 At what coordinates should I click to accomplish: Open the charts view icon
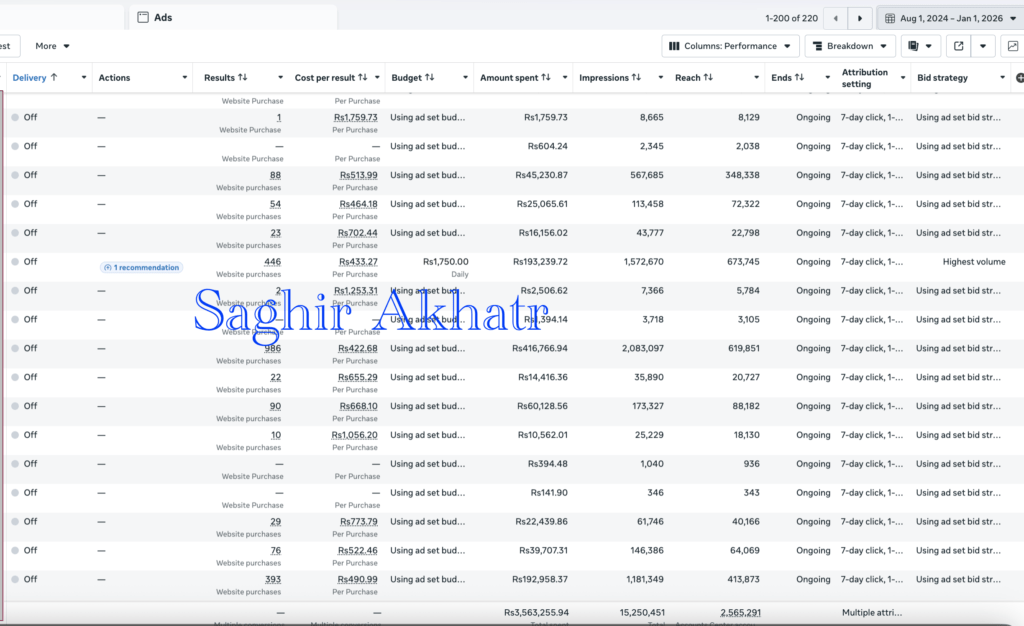(1012, 46)
